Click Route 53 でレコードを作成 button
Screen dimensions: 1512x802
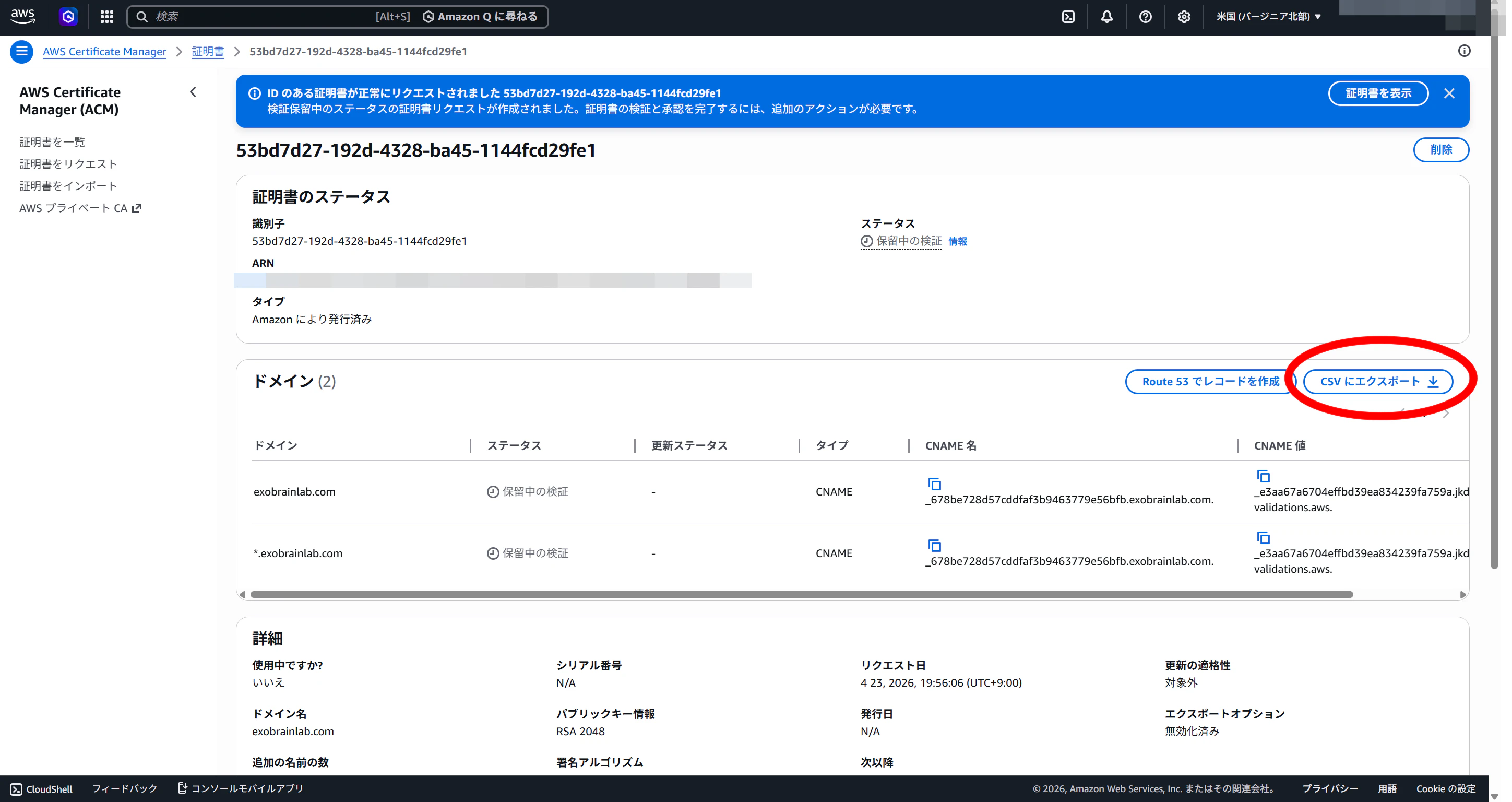[x=1210, y=382]
